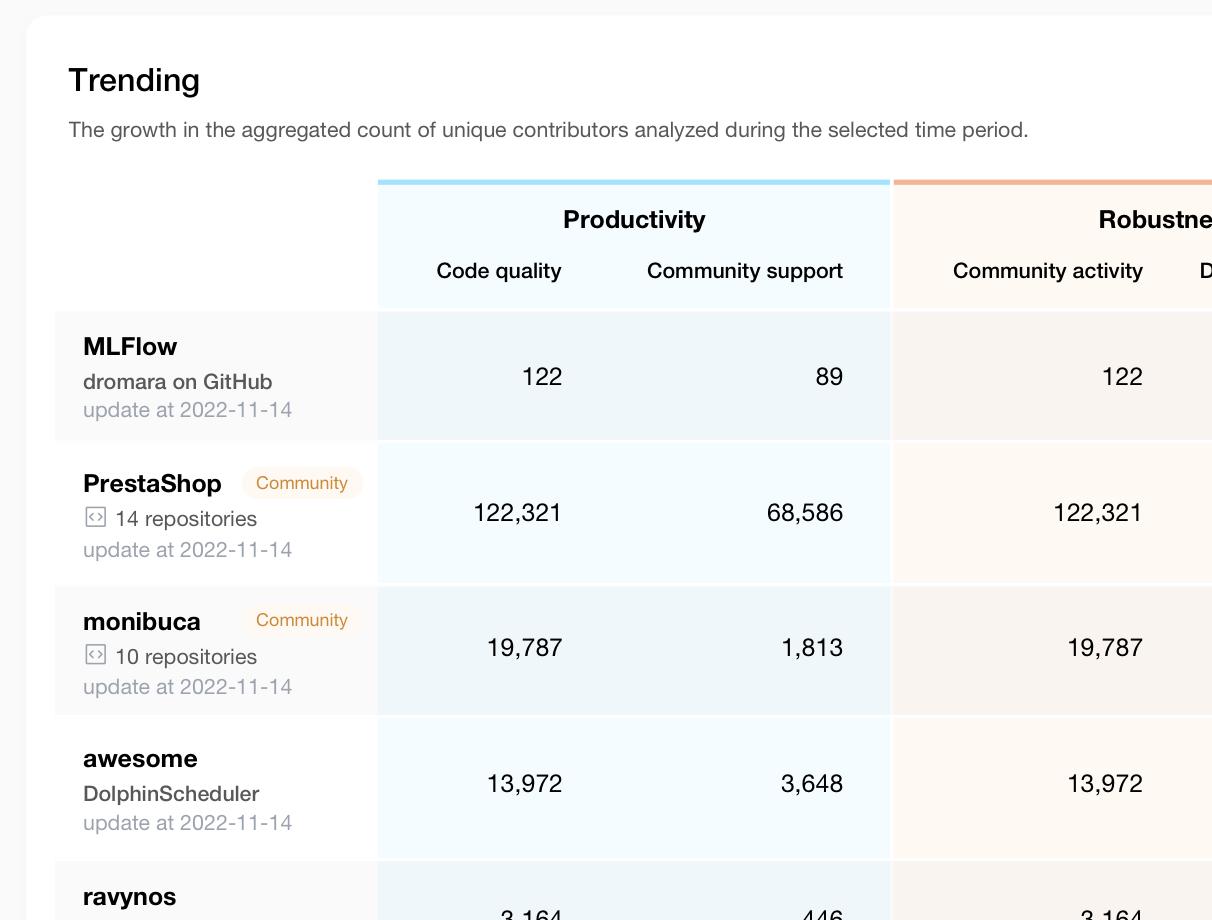Open the ravynos project entry
1212x920 pixels.
(x=129, y=897)
